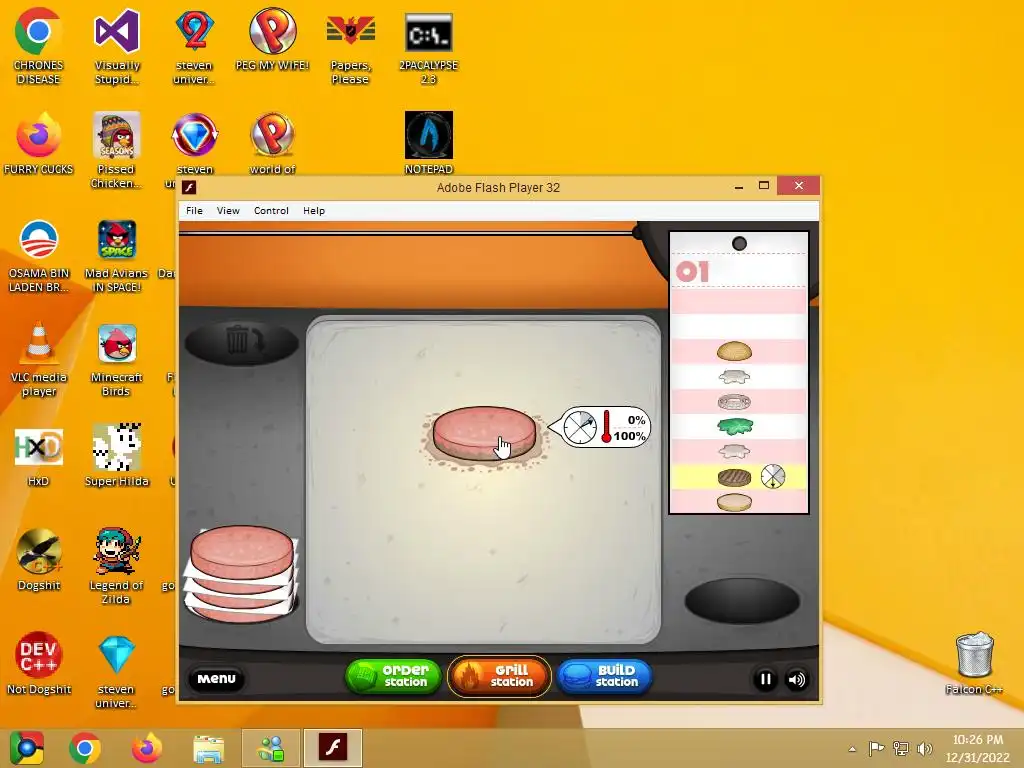Open Legend of Zilda desktop shortcut
This screenshot has width=1024, height=768.
[117, 566]
